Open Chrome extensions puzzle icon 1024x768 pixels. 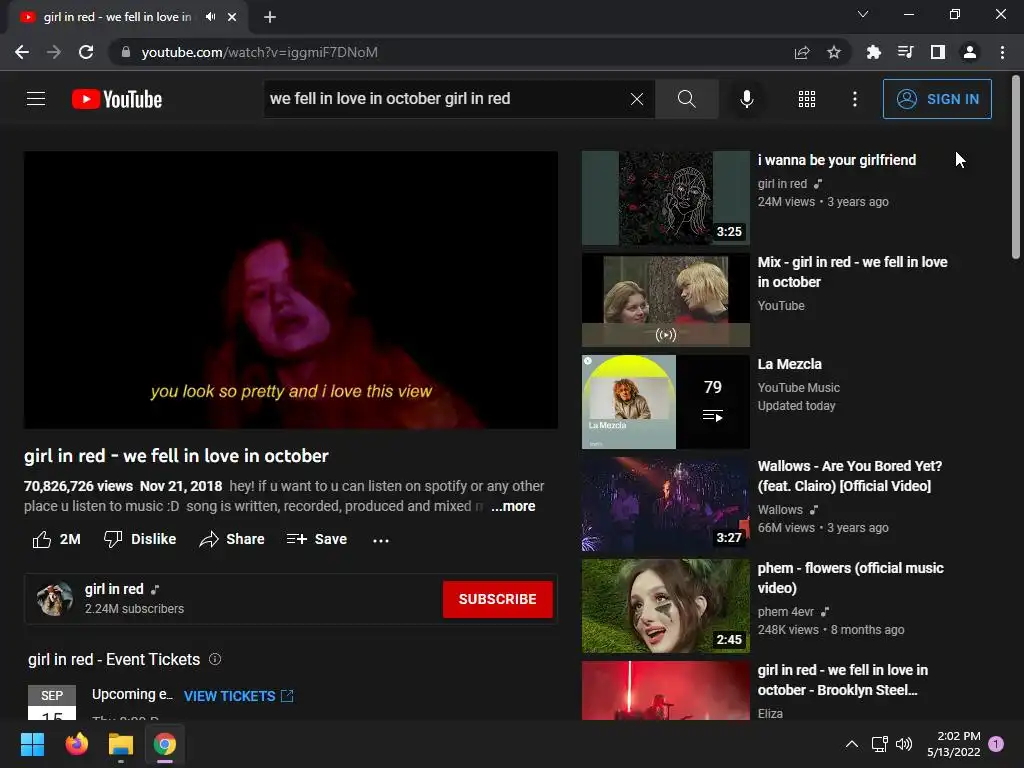[873, 52]
